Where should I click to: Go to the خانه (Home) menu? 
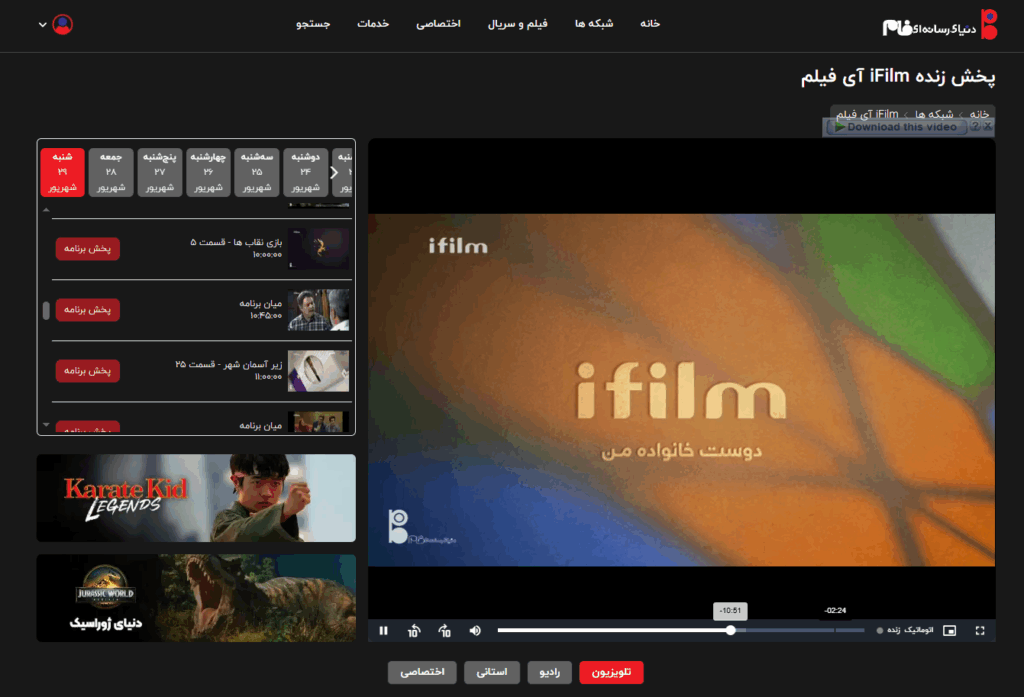pos(650,24)
